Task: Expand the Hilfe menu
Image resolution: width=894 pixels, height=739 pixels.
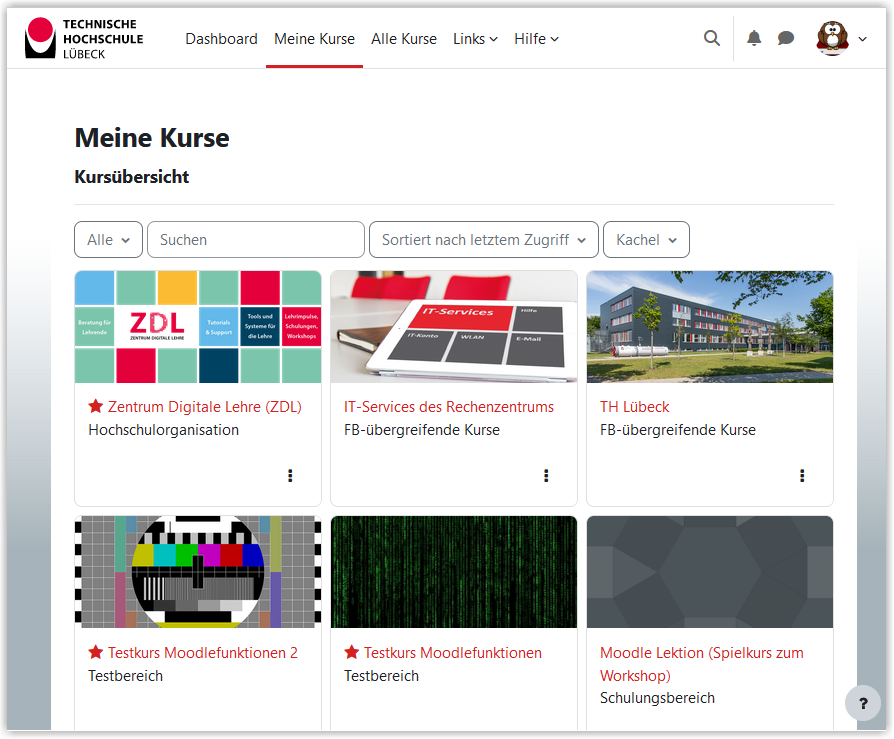Action: point(536,39)
